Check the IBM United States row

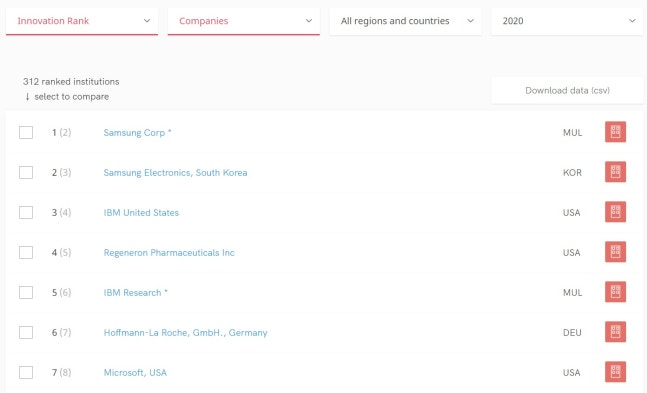point(26,213)
